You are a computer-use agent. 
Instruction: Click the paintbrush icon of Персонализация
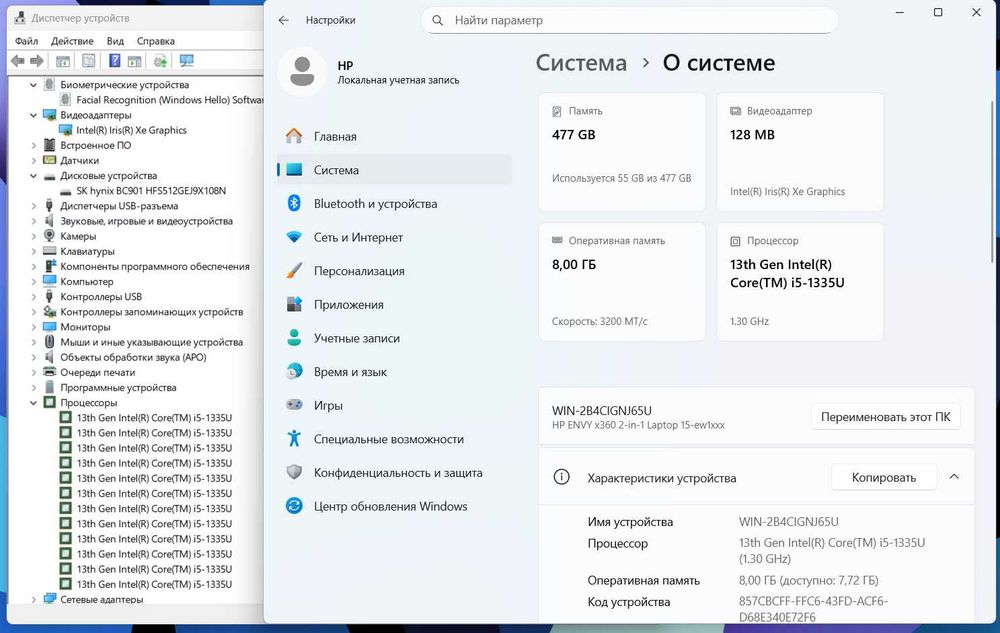tap(293, 271)
